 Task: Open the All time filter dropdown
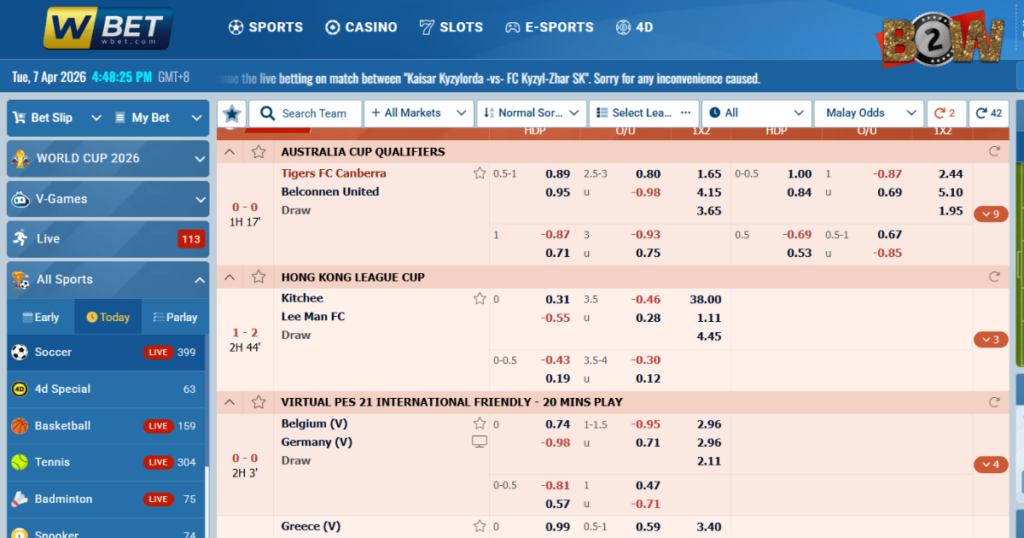(x=756, y=113)
